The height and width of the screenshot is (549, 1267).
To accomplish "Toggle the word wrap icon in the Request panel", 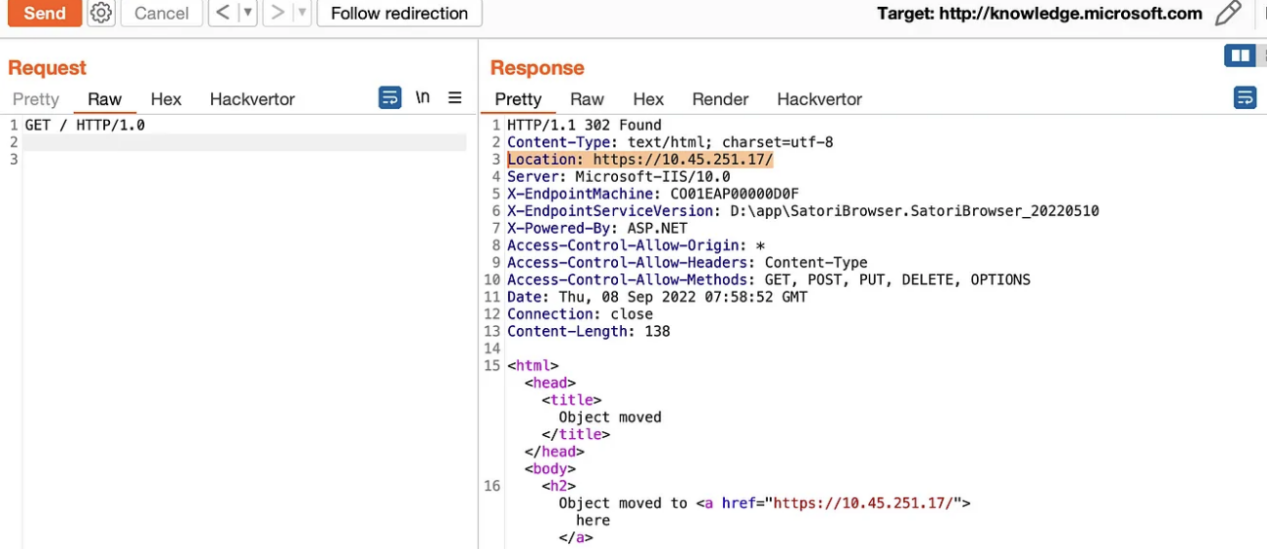I will click(390, 98).
